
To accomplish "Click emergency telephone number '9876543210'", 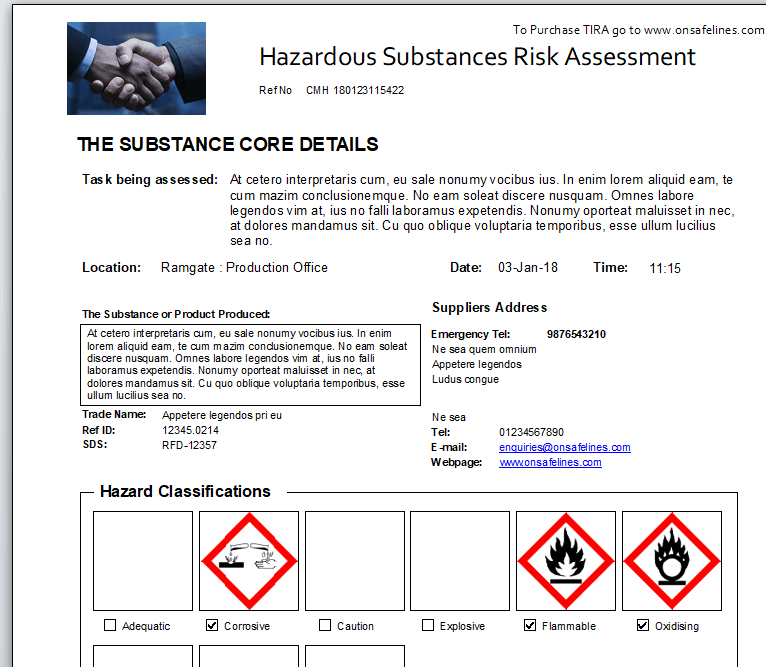I will click(576, 334).
